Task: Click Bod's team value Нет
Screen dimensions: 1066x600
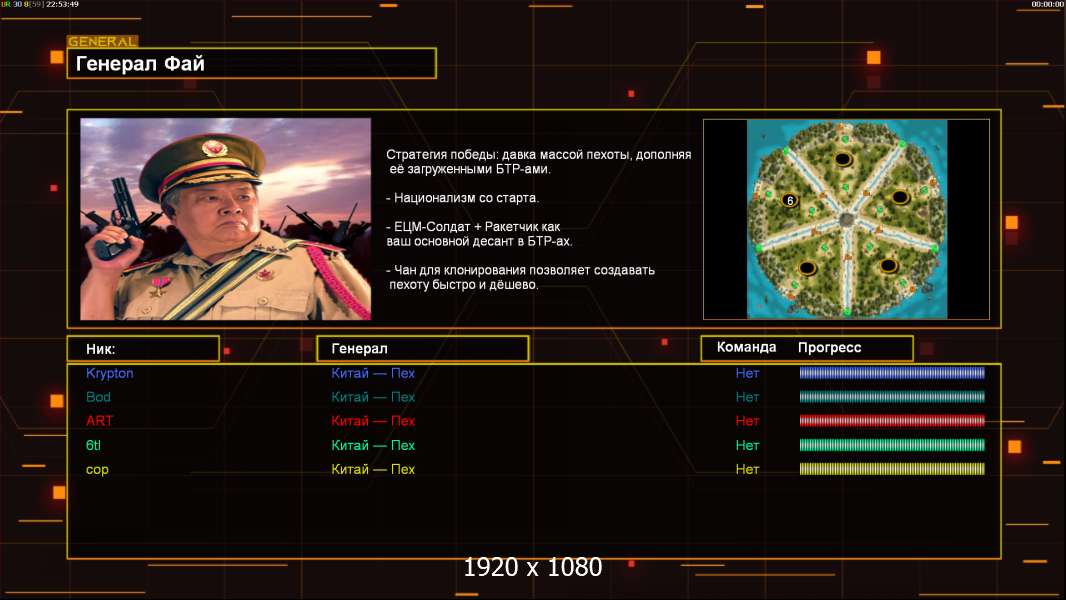Action: tap(747, 397)
